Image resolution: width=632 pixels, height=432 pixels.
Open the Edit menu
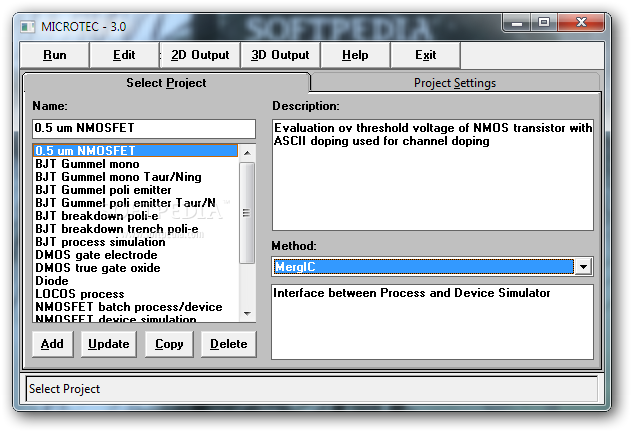(124, 55)
